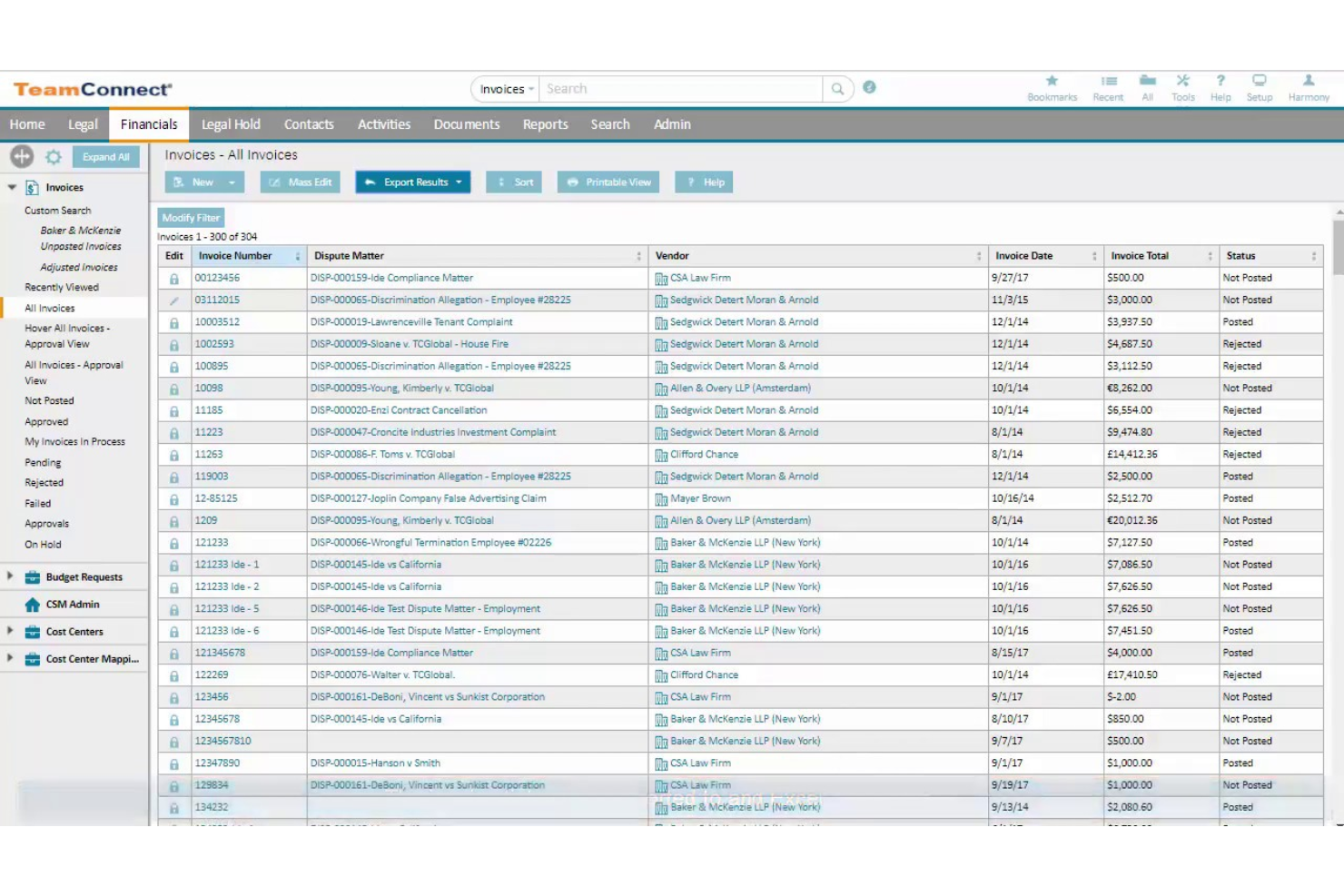Select invoice total £14,412.36 cell
Screen dimensions: 1344x896
[x=1161, y=455]
